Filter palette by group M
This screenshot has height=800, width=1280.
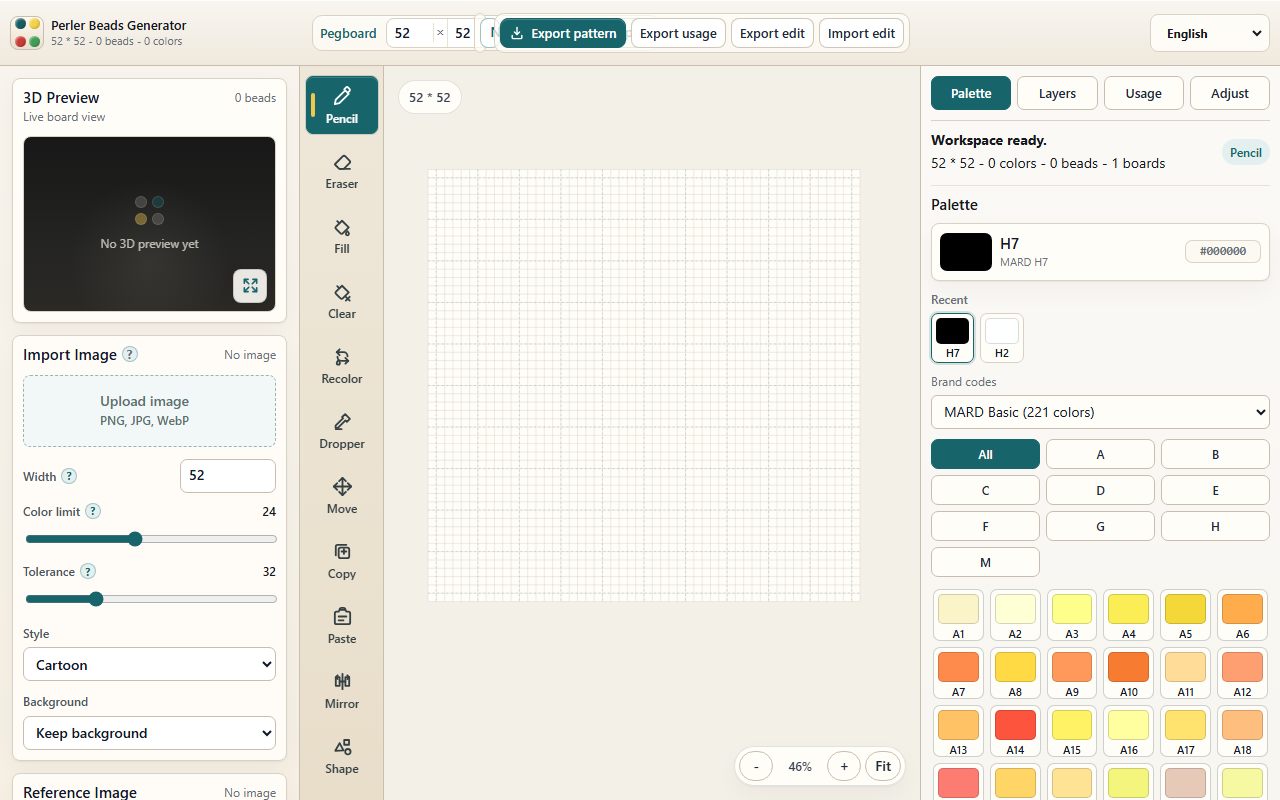point(985,562)
